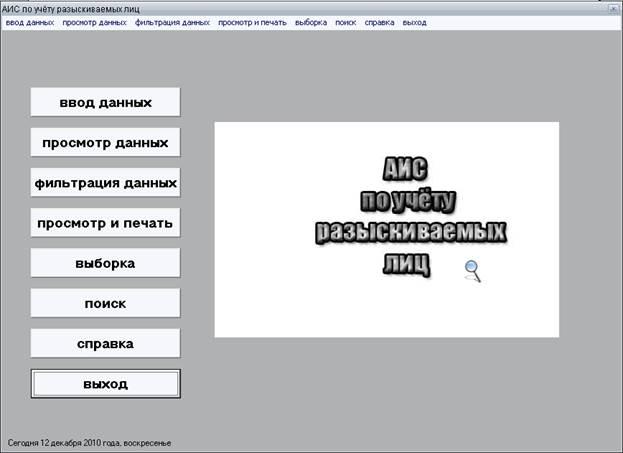Close the application window with the X button
Viewport: 623px width, 453px height.
(612, 8)
